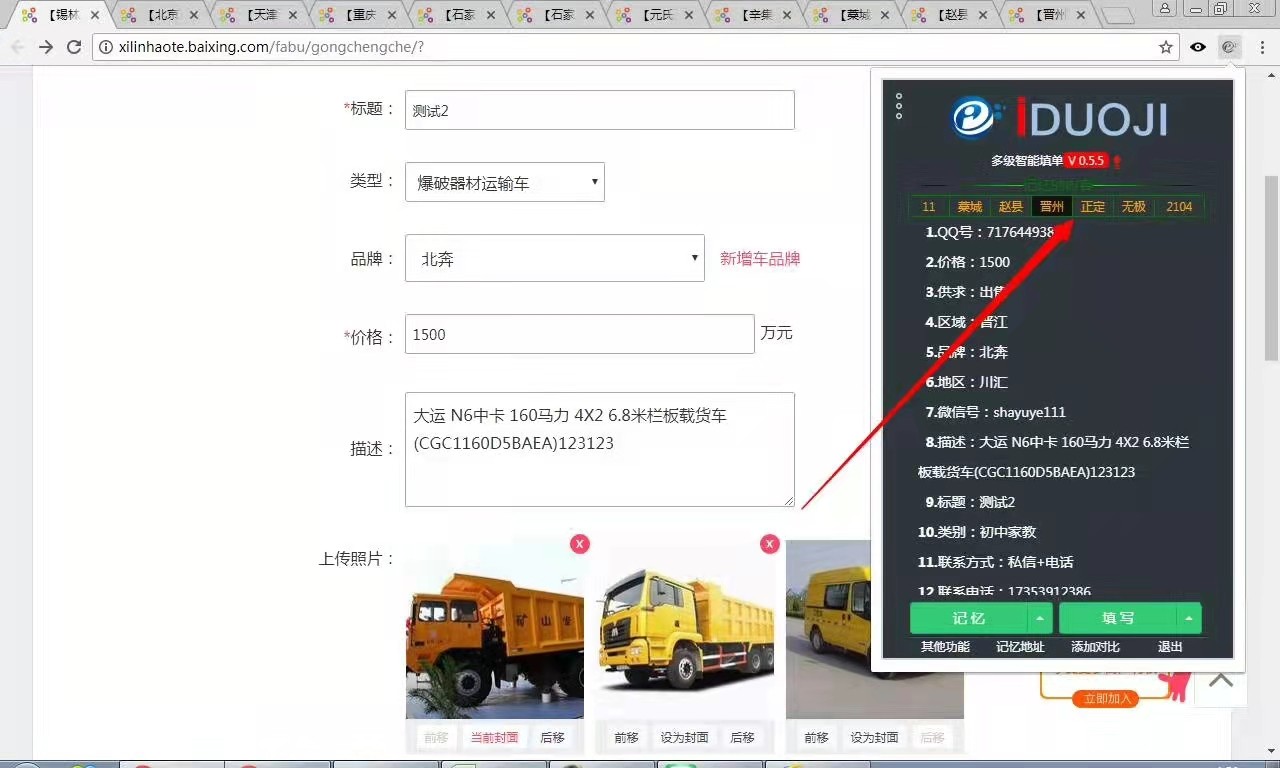
Task: Select the 晋州 record tab in iDuoji
Action: tap(1052, 207)
